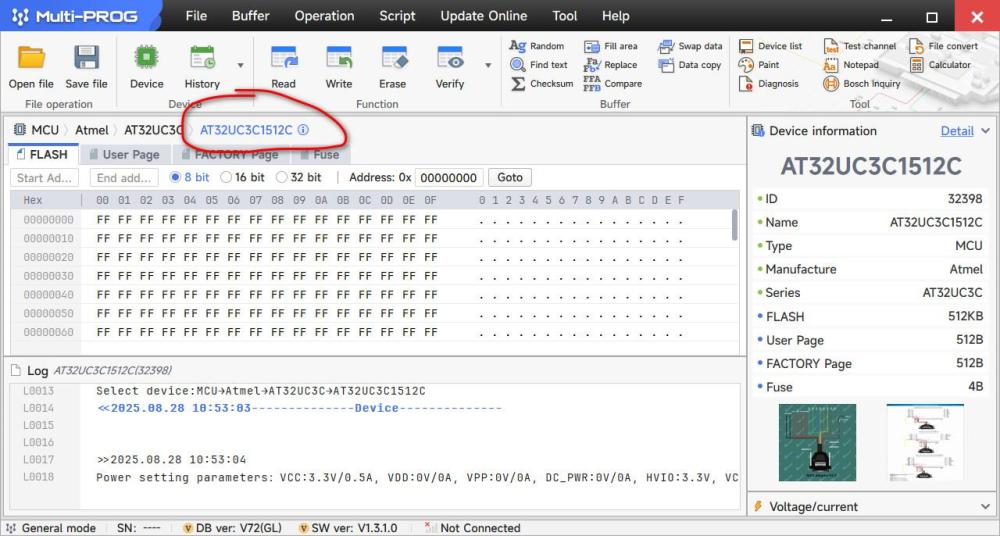
Task: Open the Script menu
Action: click(x=397, y=16)
